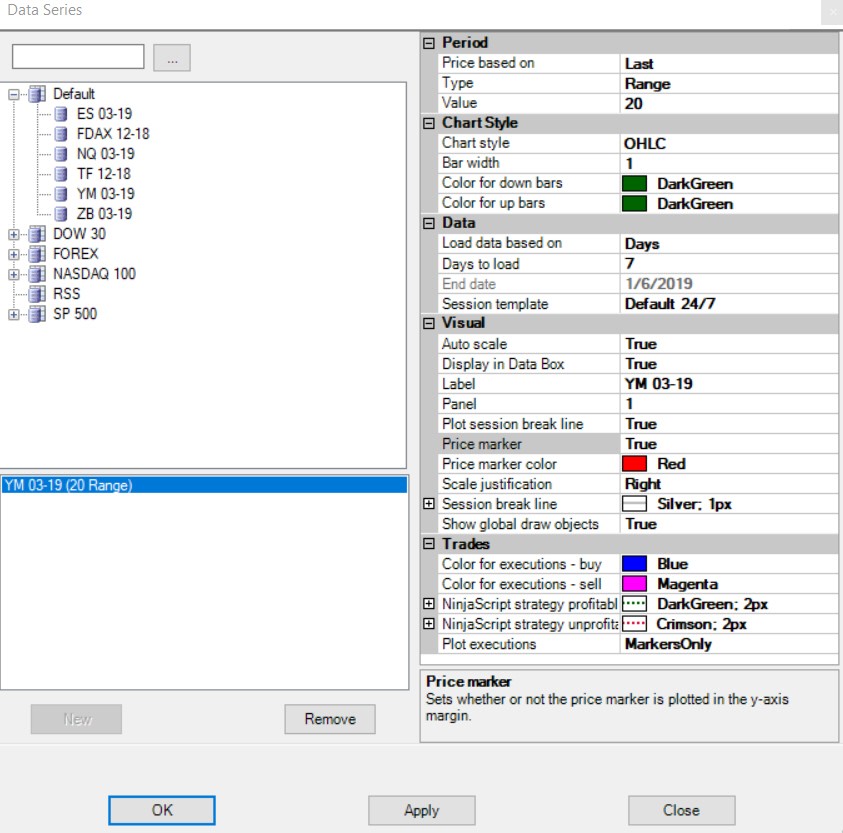Screen dimensions: 843x833
Task: Click the Label value YM 03-19
Action: pyautogui.click(x=728, y=384)
